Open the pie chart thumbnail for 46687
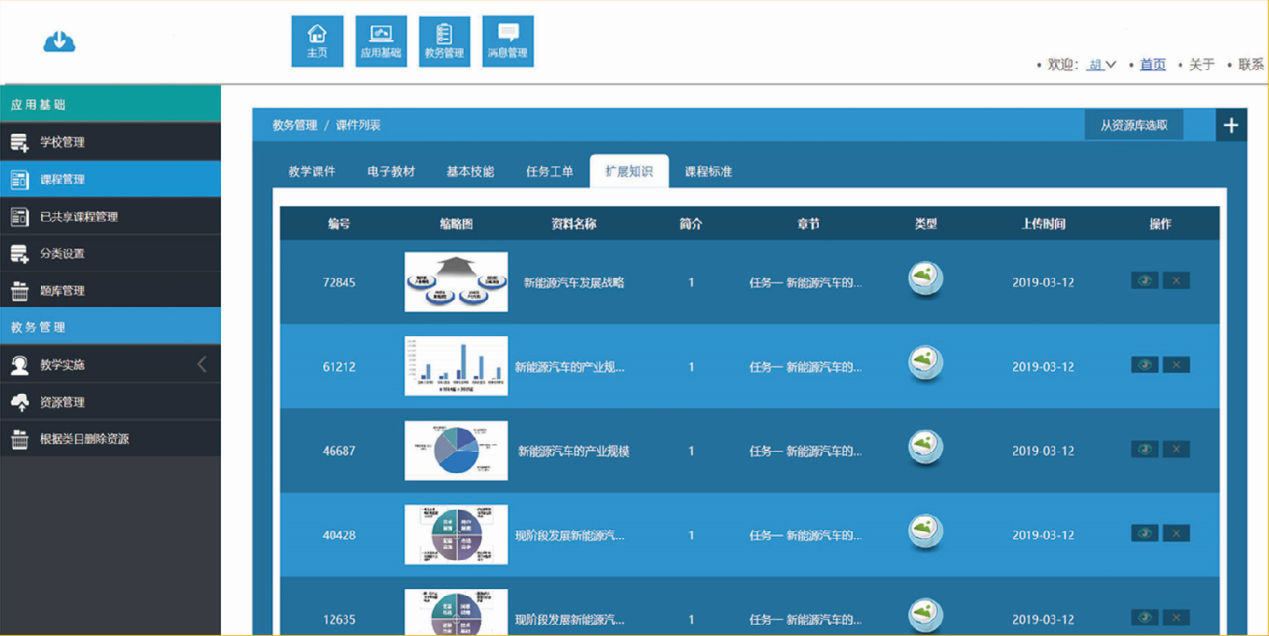The width and height of the screenshot is (1269, 636). 456,450
